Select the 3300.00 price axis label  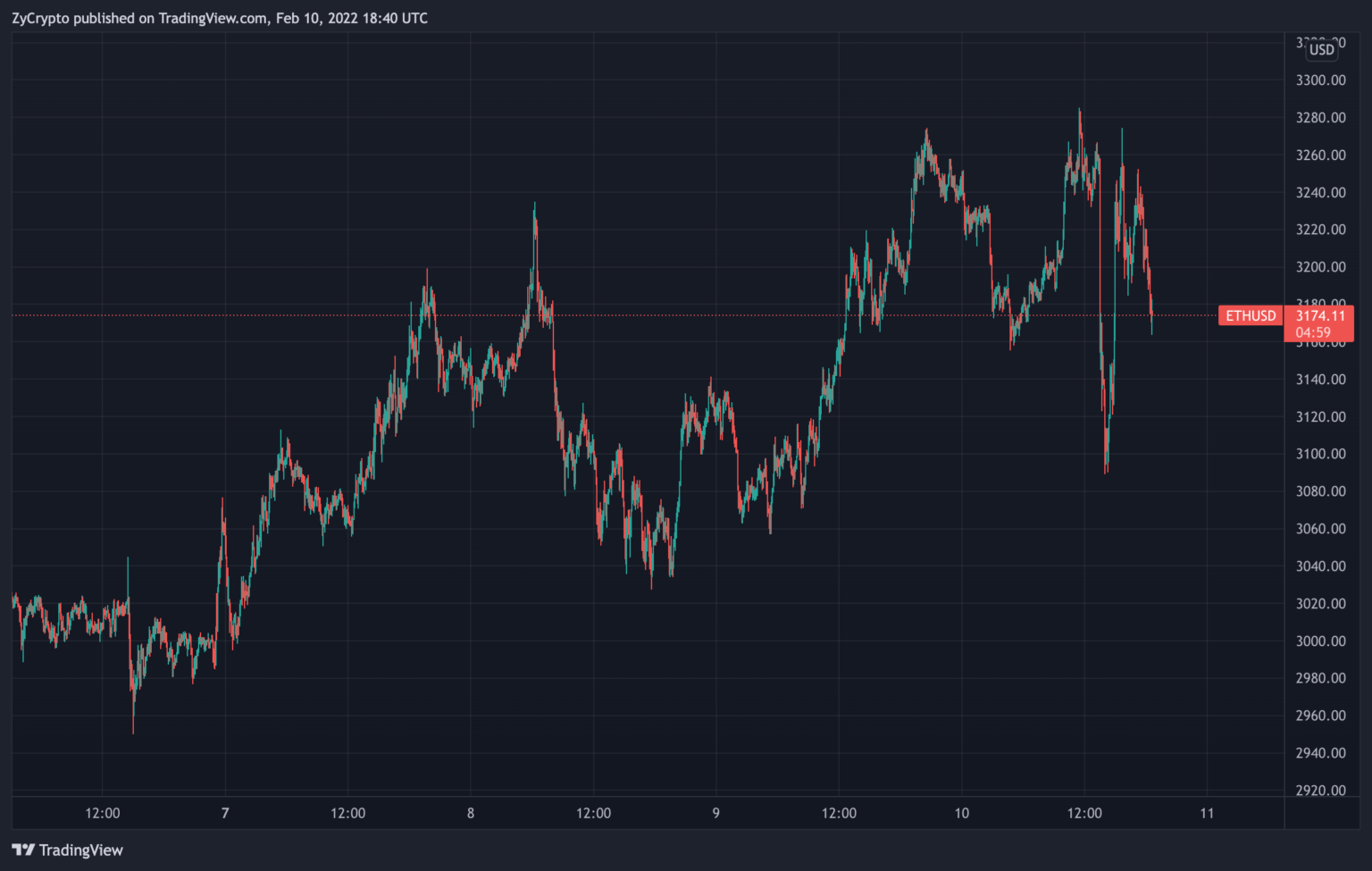click(x=1320, y=80)
